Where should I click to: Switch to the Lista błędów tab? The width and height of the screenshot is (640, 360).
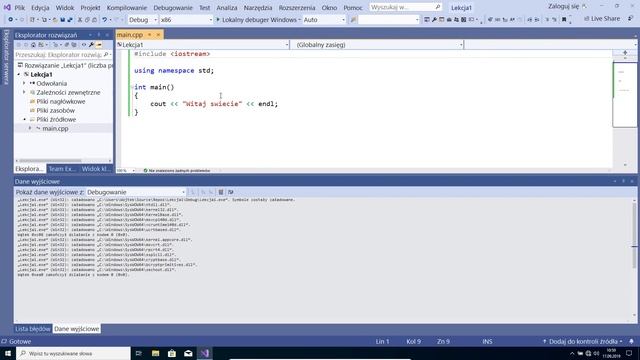[33, 329]
